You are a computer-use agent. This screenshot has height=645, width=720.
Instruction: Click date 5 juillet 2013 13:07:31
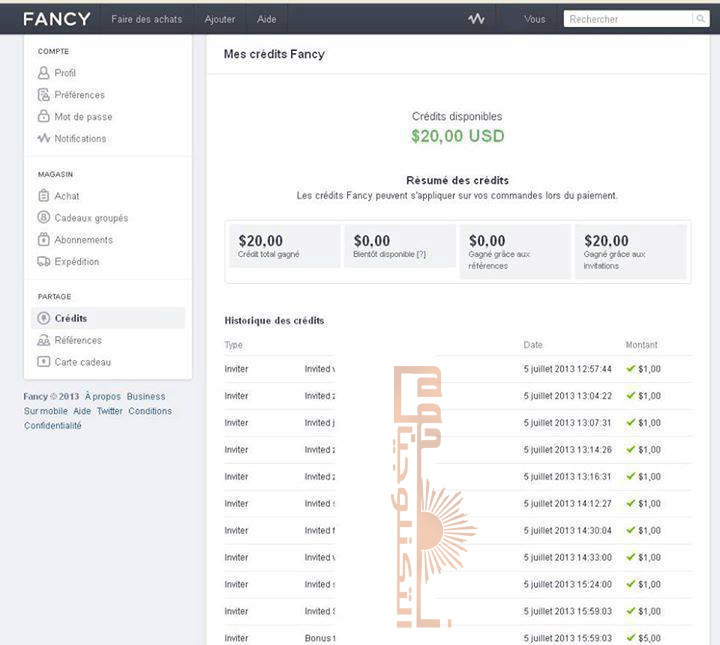pos(568,423)
